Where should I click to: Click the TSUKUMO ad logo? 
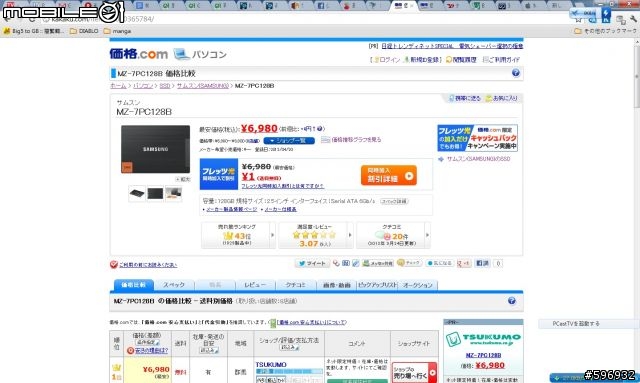tap(483, 339)
